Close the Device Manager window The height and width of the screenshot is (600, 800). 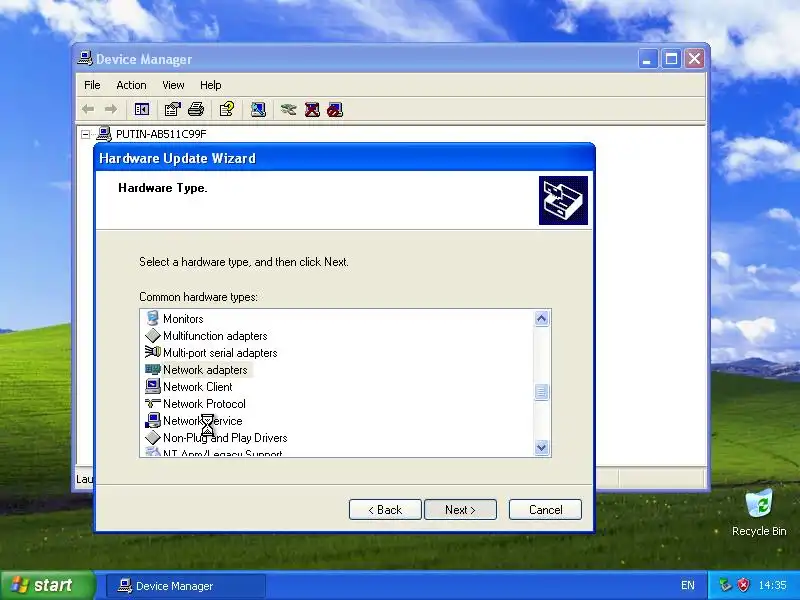694,59
